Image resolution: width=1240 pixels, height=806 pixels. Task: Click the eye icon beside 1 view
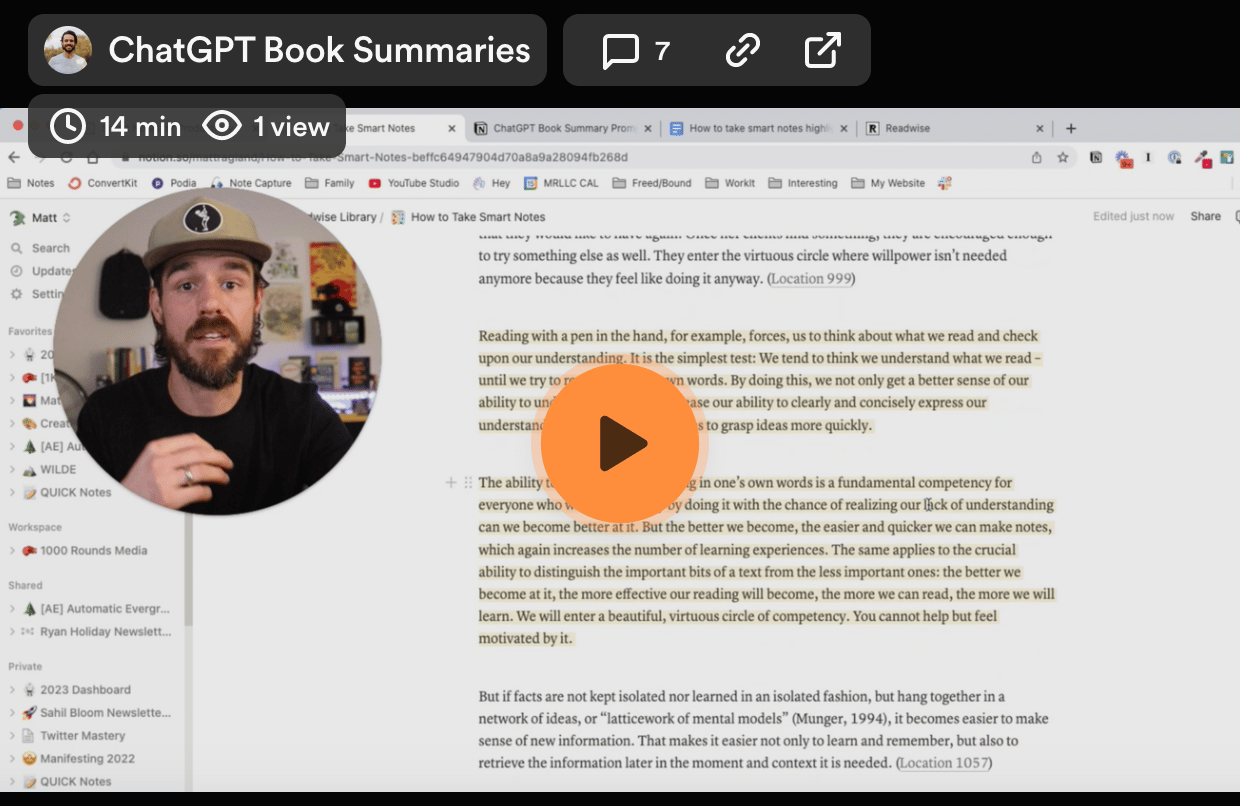click(222, 127)
